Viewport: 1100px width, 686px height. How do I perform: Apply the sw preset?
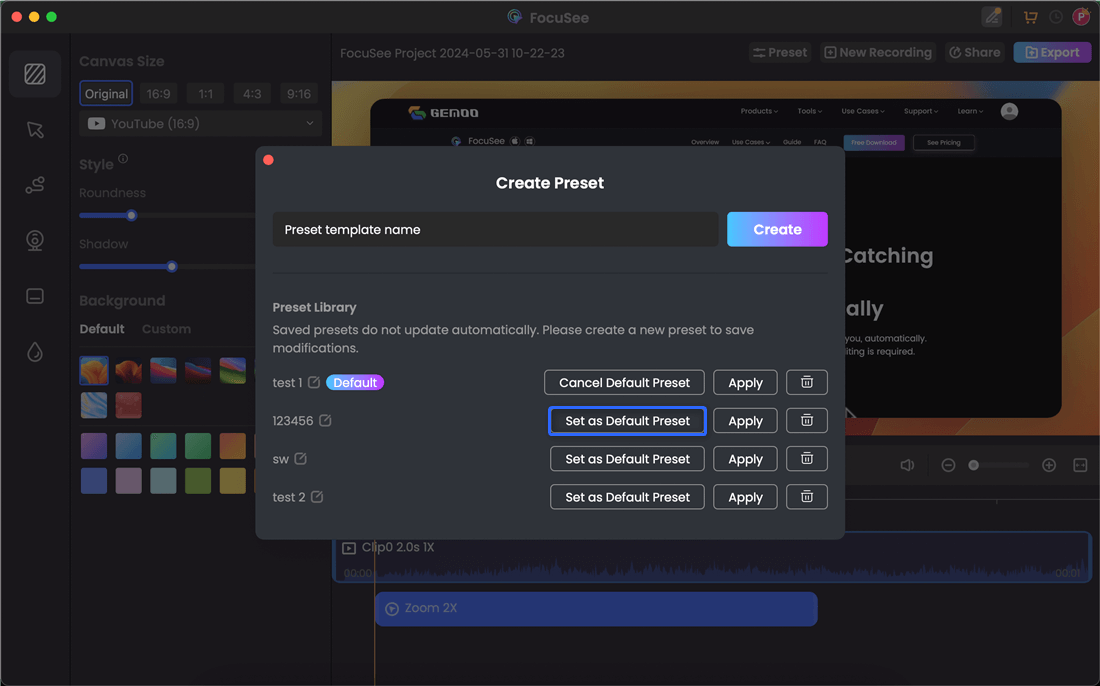pos(745,459)
